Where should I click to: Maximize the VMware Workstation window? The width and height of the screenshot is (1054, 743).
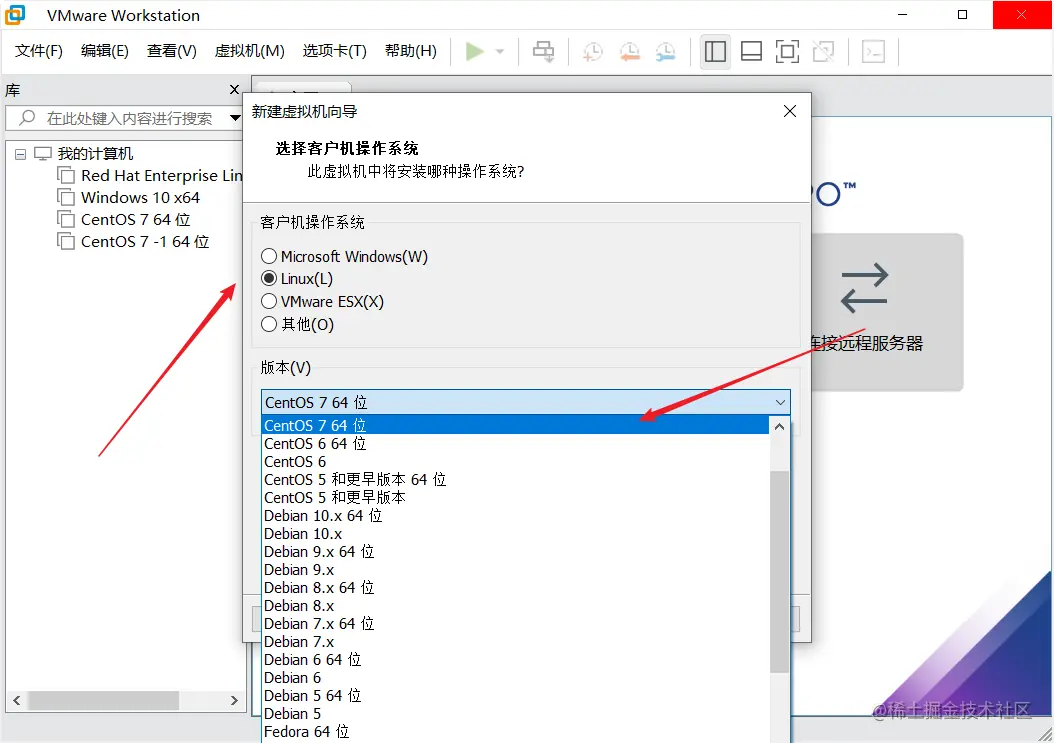point(962,14)
